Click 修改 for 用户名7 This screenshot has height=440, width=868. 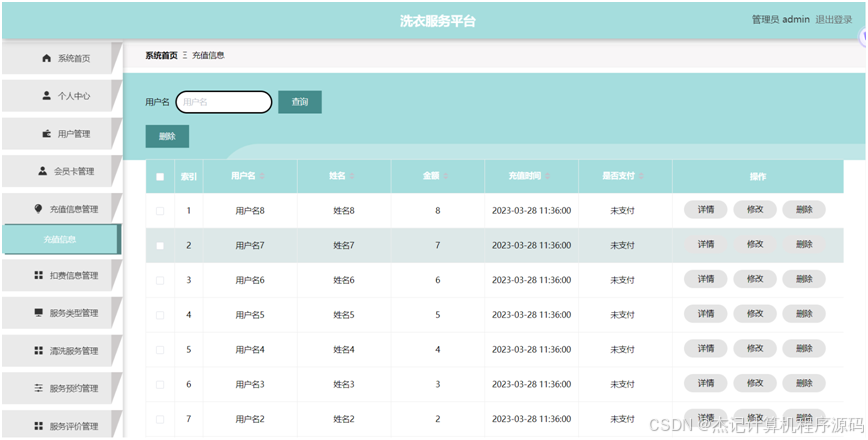point(755,244)
